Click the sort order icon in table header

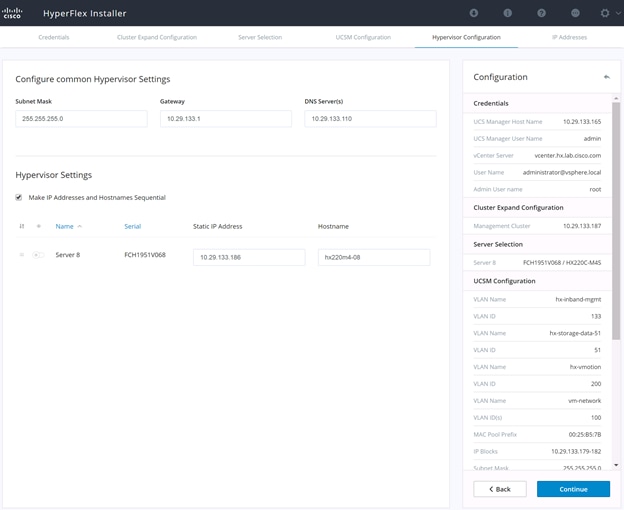point(22,226)
